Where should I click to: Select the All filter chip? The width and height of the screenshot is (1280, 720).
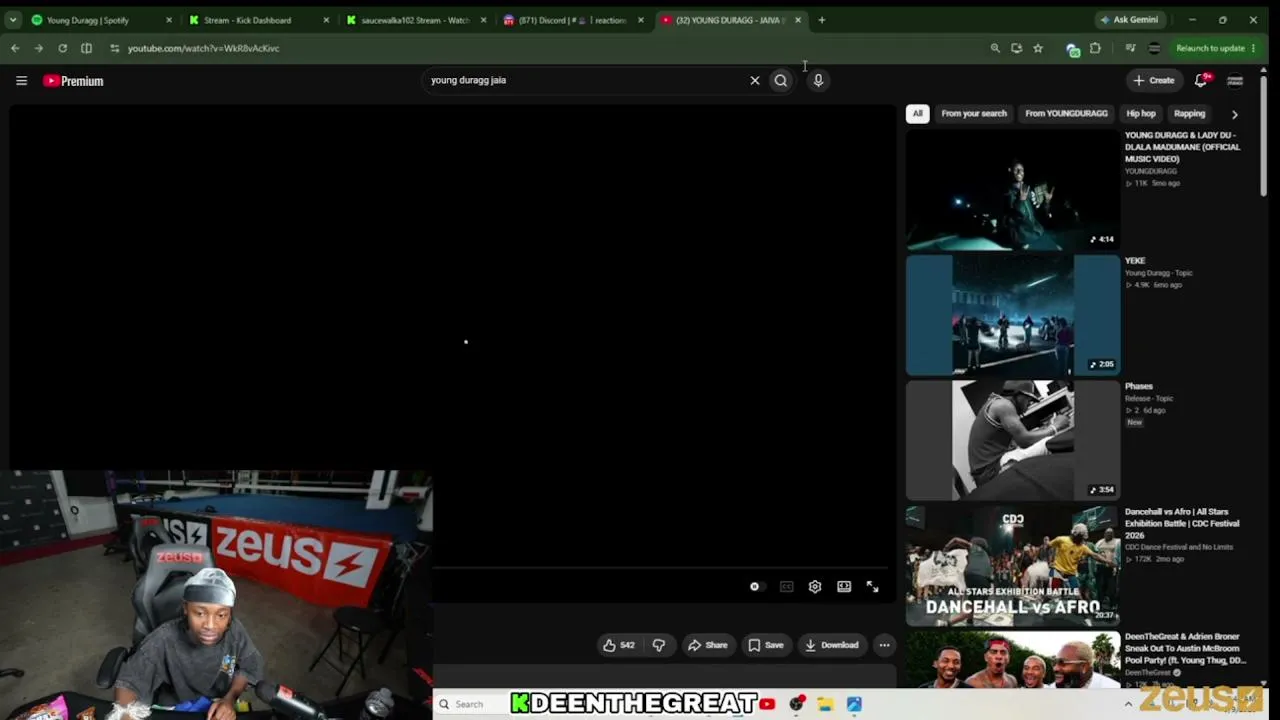917,114
